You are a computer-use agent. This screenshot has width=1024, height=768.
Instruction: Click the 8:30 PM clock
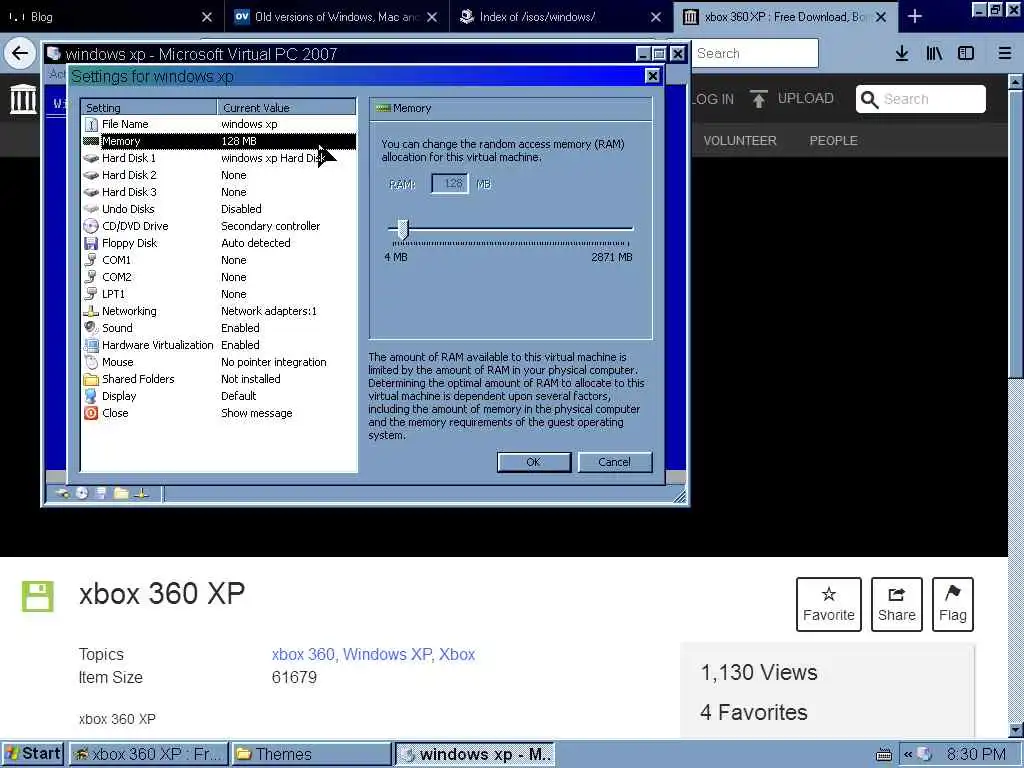coord(976,754)
